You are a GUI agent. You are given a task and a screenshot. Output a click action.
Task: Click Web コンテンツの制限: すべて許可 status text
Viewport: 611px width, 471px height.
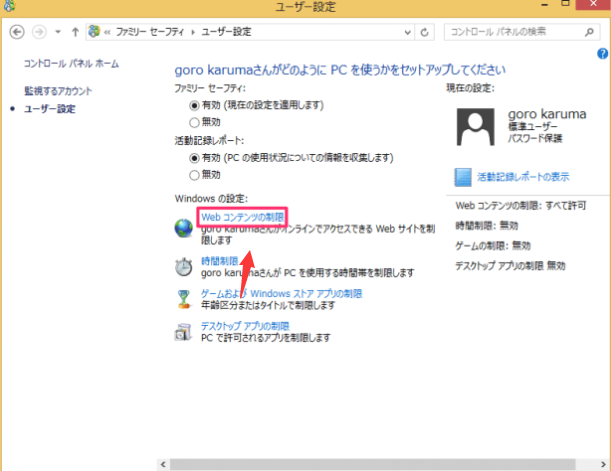pos(521,206)
